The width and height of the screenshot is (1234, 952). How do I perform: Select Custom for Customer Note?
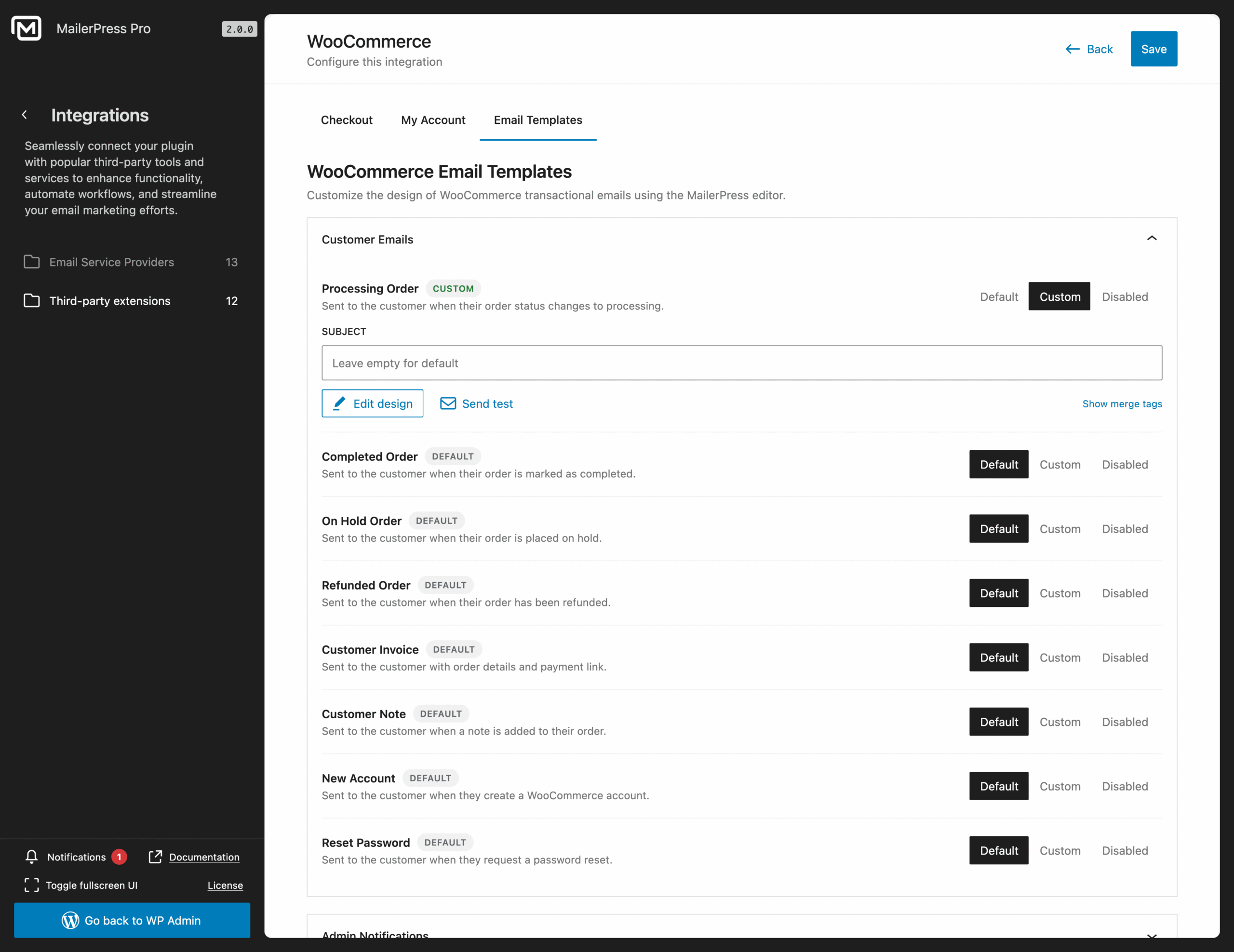[x=1060, y=722]
